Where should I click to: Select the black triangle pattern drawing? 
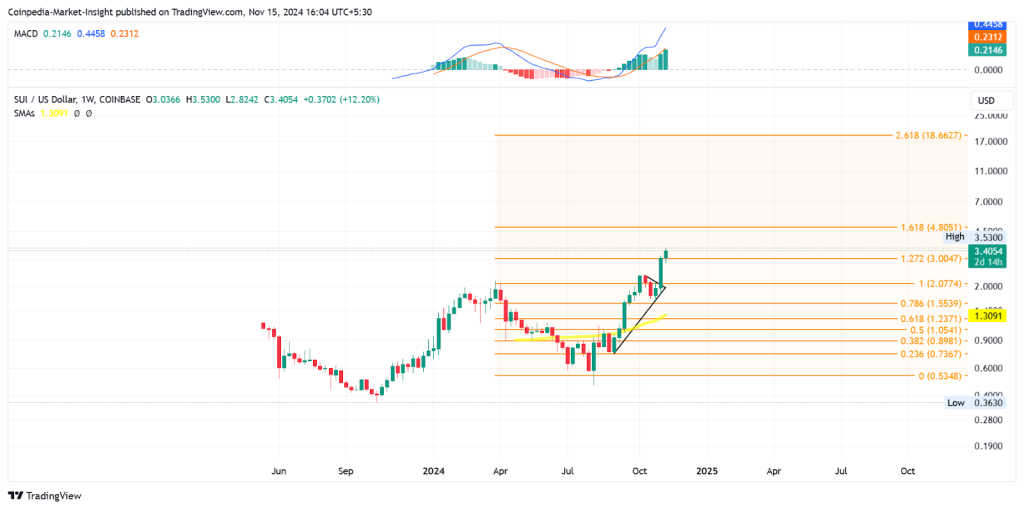pos(652,287)
